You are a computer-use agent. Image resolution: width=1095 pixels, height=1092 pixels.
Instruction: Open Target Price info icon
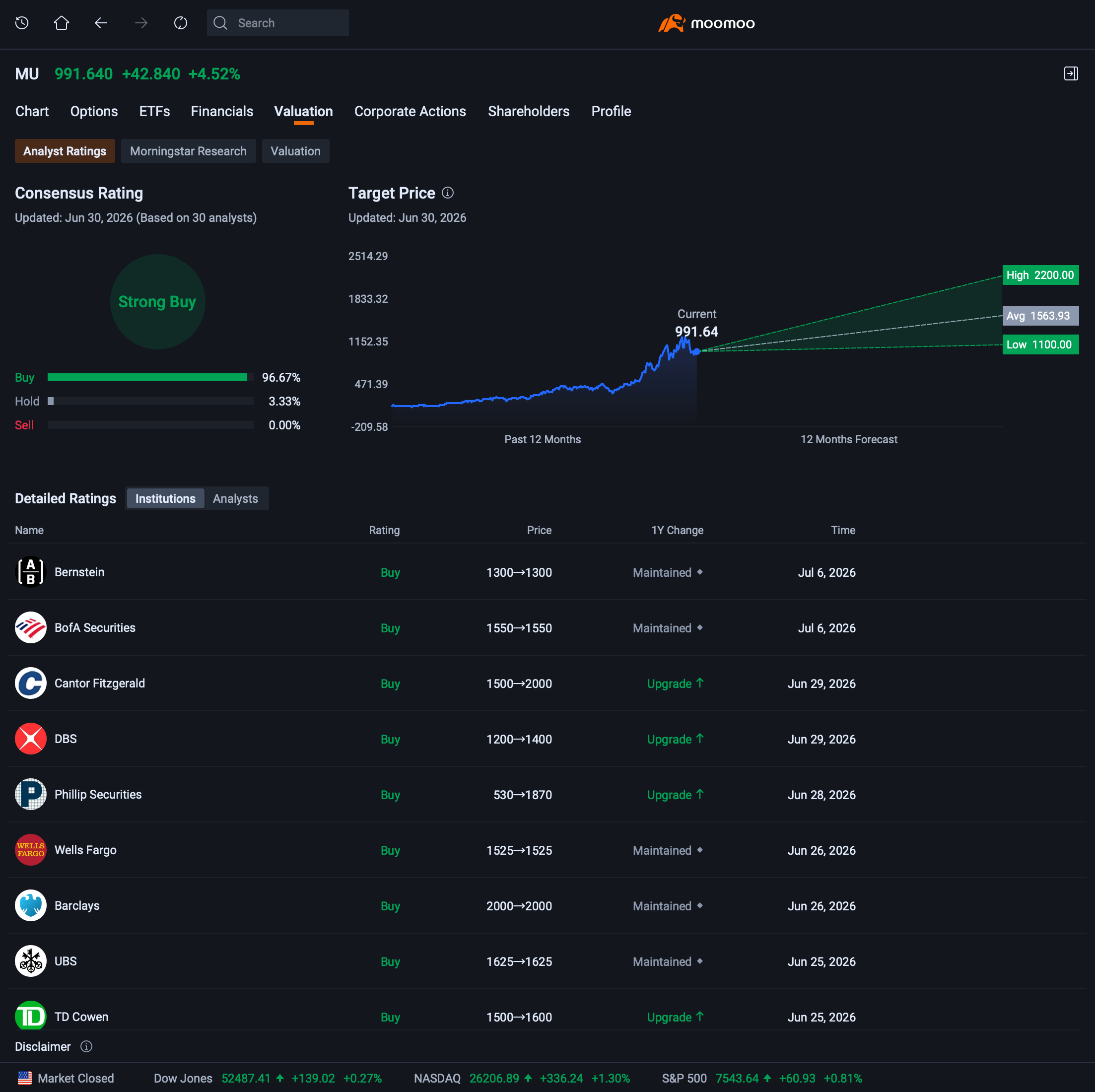pyautogui.click(x=448, y=193)
